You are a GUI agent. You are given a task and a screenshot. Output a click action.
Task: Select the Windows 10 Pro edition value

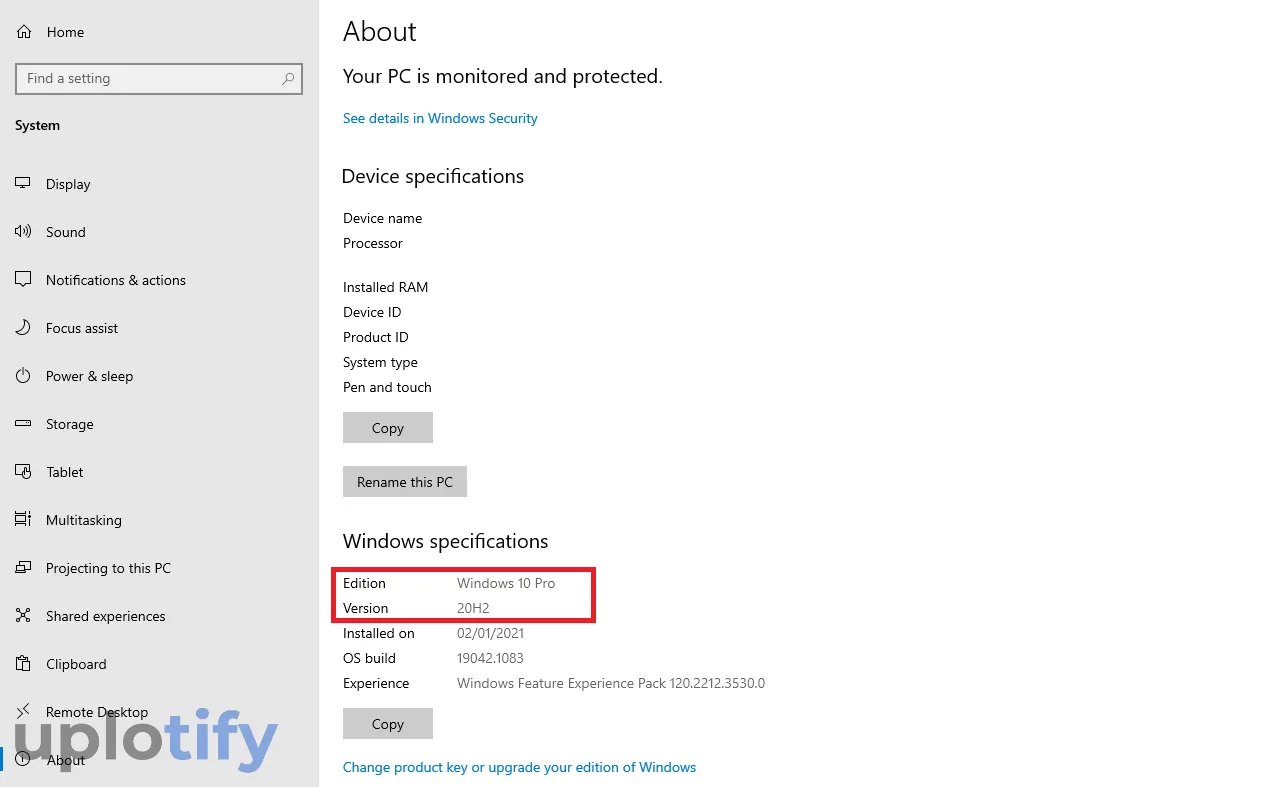point(506,583)
